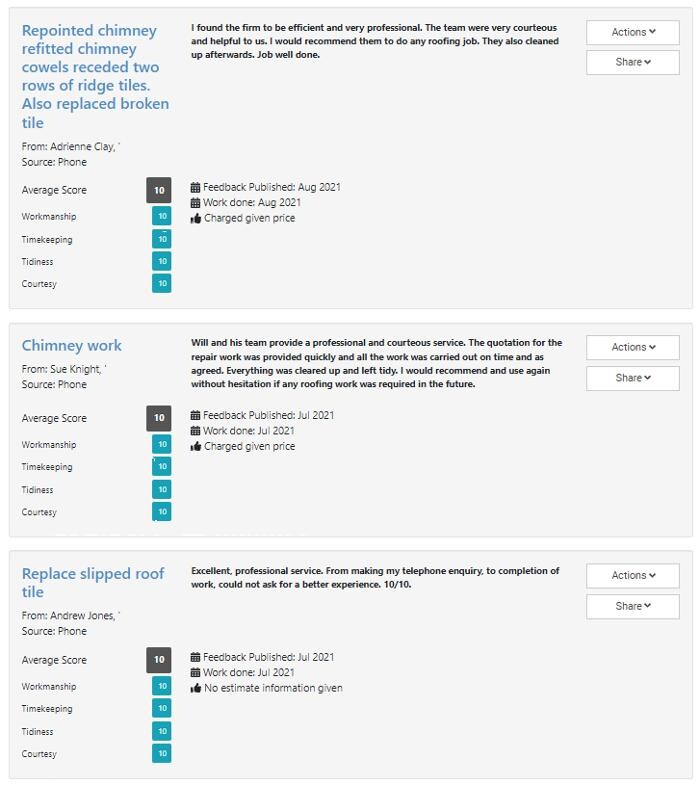The width and height of the screenshot is (700, 785).
Task: Click thumbs-up icon beside No estimate information given
Action: click(196, 688)
